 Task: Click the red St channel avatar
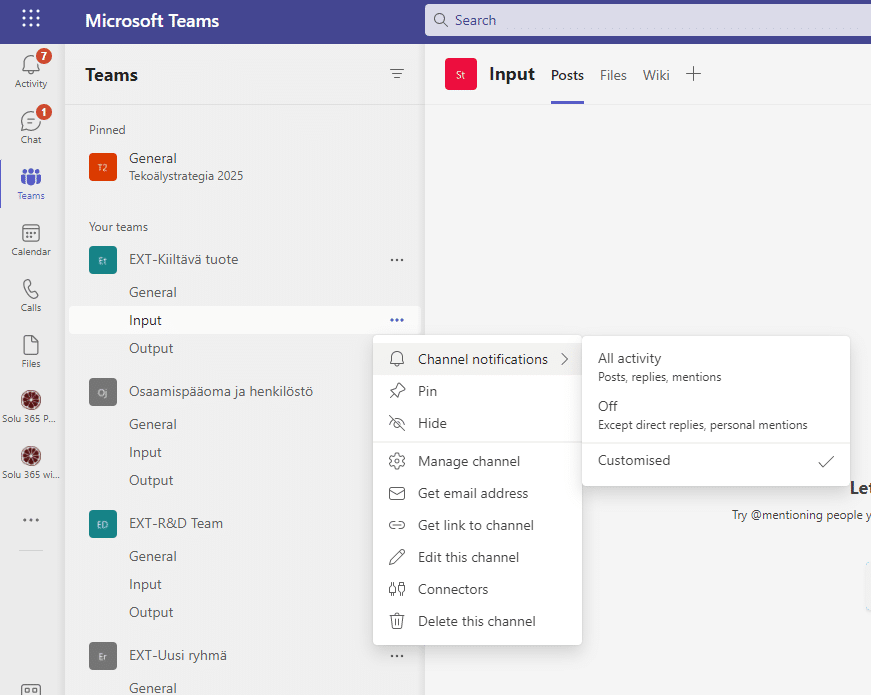(x=460, y=74)
